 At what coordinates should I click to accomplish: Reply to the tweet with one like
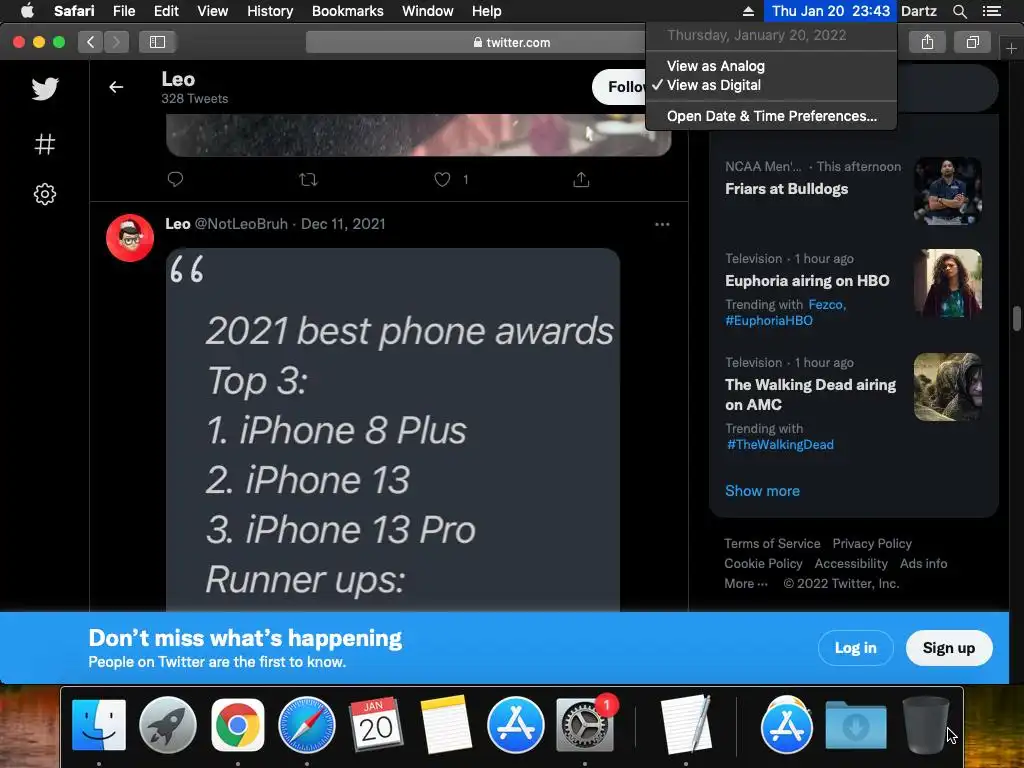pyautogui.click(x=175, y=179)
